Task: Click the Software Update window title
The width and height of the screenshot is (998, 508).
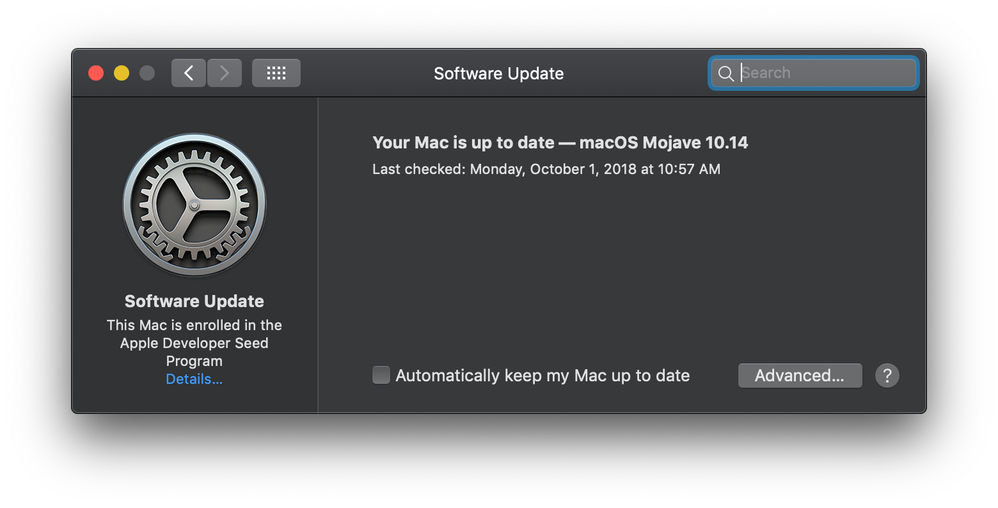Action: click(498, 74)
